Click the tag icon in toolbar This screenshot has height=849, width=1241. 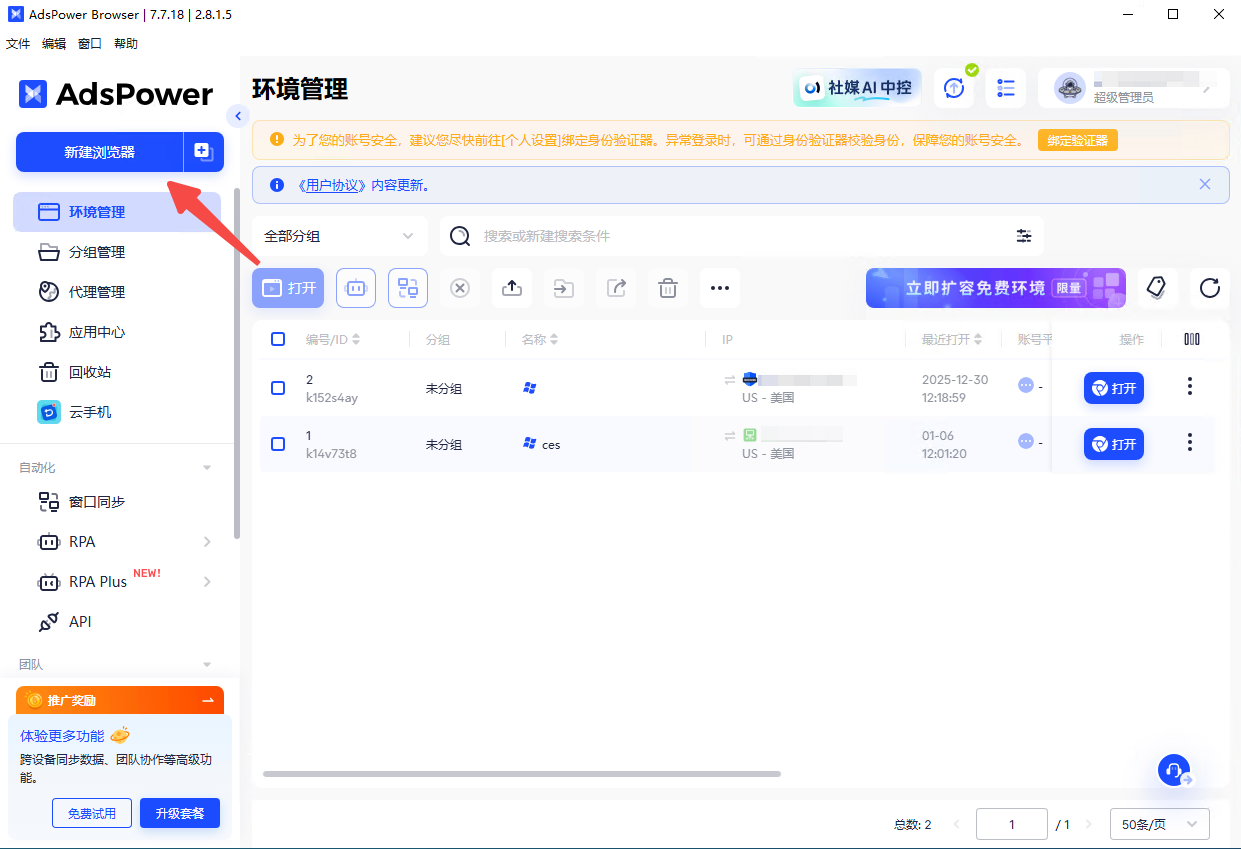pyautogui.click(x=1157, y=288)
